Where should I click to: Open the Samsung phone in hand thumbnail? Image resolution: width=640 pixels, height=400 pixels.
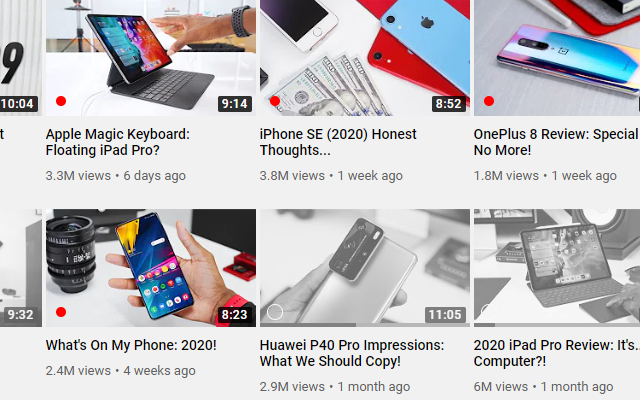(x=151, y=268)
